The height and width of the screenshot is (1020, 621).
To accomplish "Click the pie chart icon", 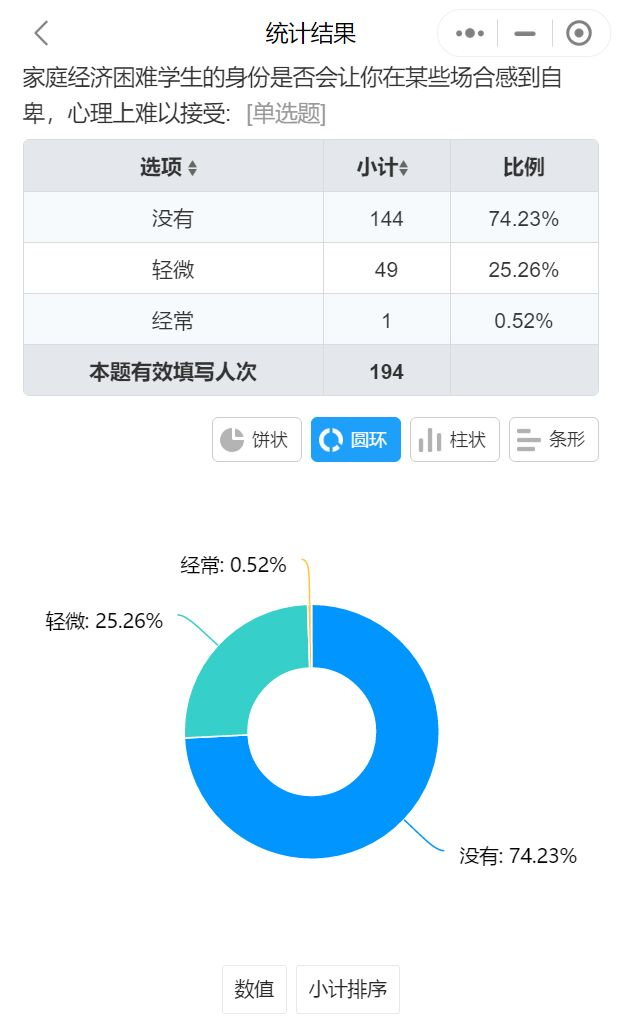I will pyautogui.click(x=232, y=440).
